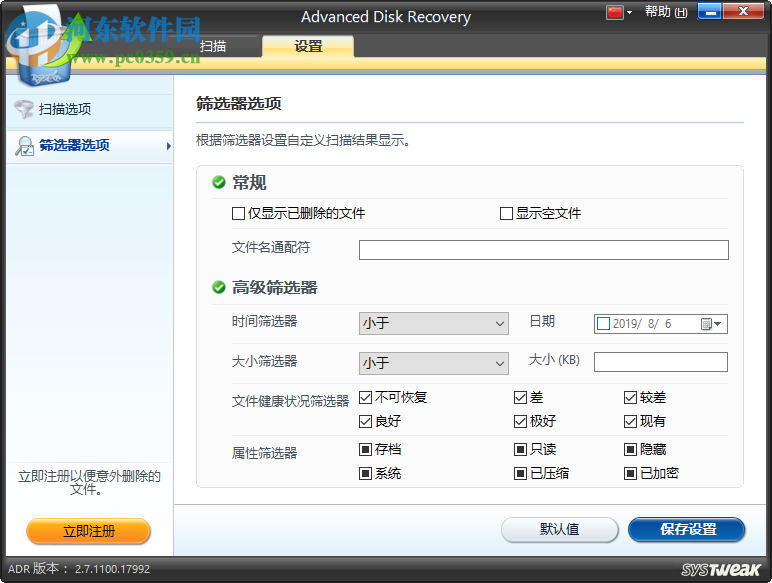Uncheck the 良好 health filter

(365, 421)
